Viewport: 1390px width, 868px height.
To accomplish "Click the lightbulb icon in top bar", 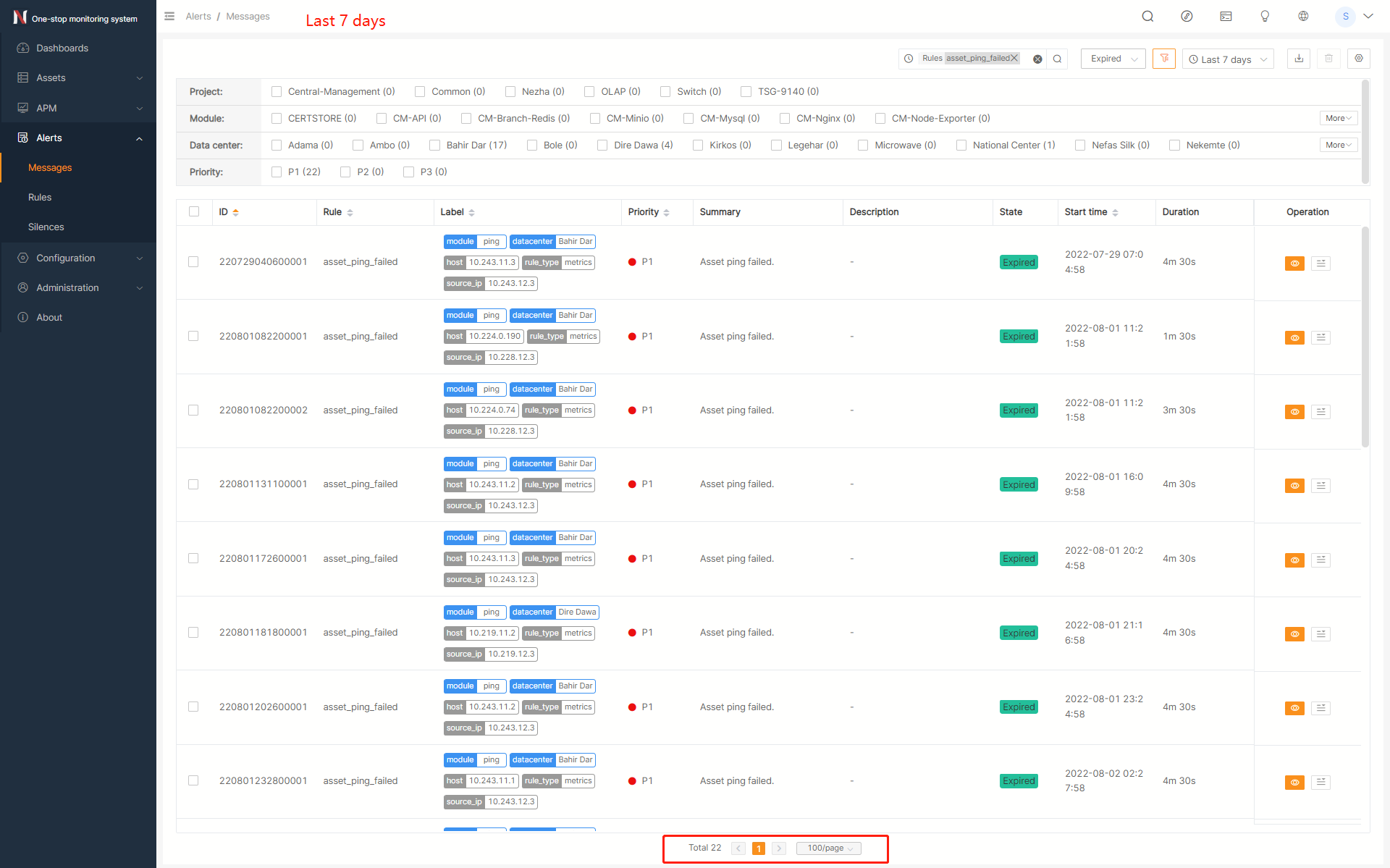I will pyautogui.click(x=1265, y=16).
